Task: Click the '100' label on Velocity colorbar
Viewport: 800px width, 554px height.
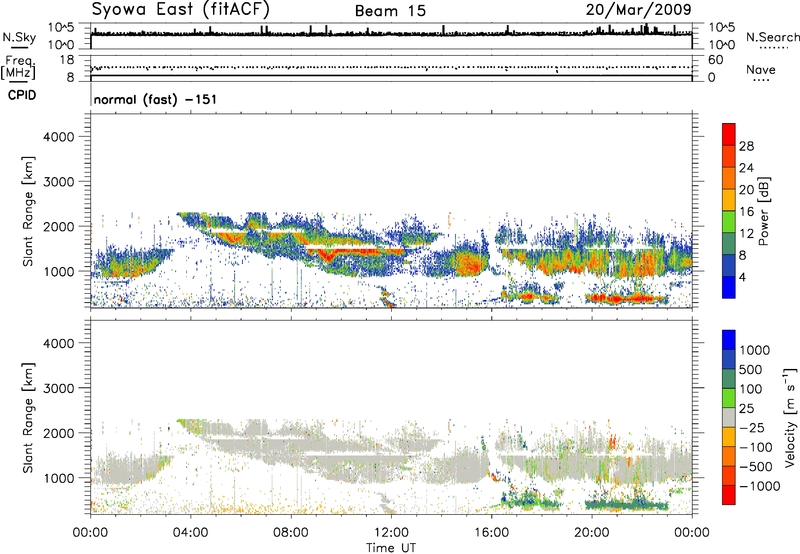Action: coord(750,389)
